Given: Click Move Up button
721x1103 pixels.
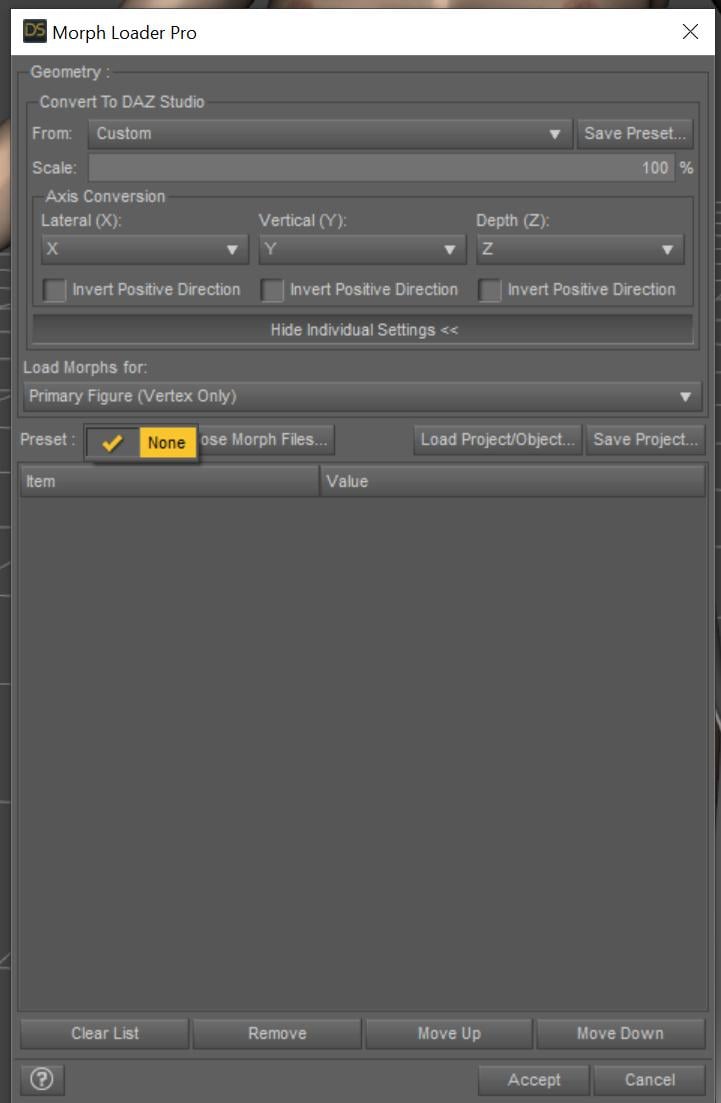Looking at the screenshot, I should click(449, 1033).
